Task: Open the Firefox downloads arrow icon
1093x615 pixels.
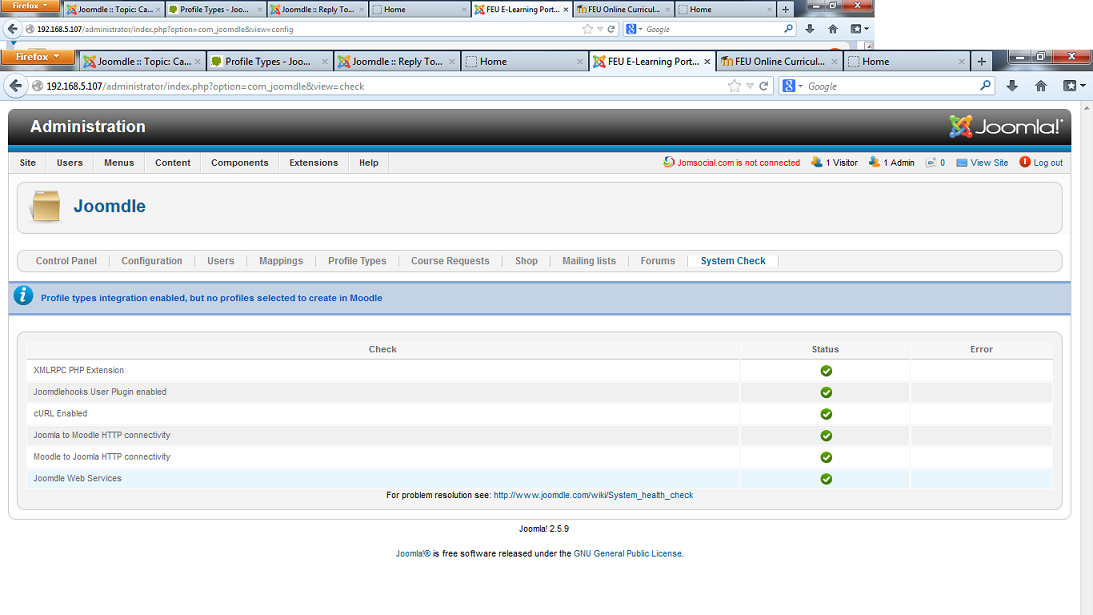Action: (1012, 86)
